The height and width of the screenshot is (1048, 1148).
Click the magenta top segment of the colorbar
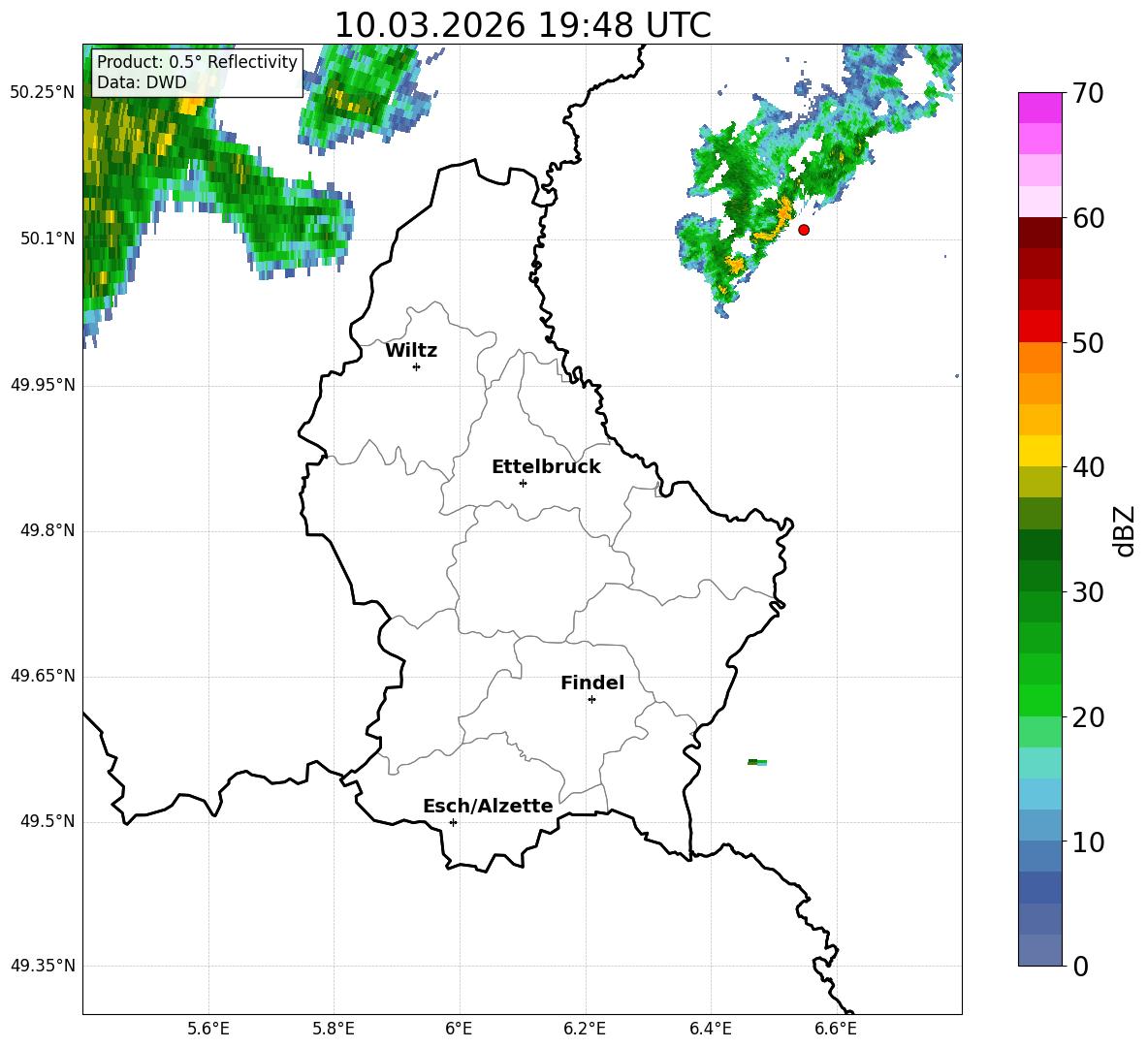point(1039,109)
